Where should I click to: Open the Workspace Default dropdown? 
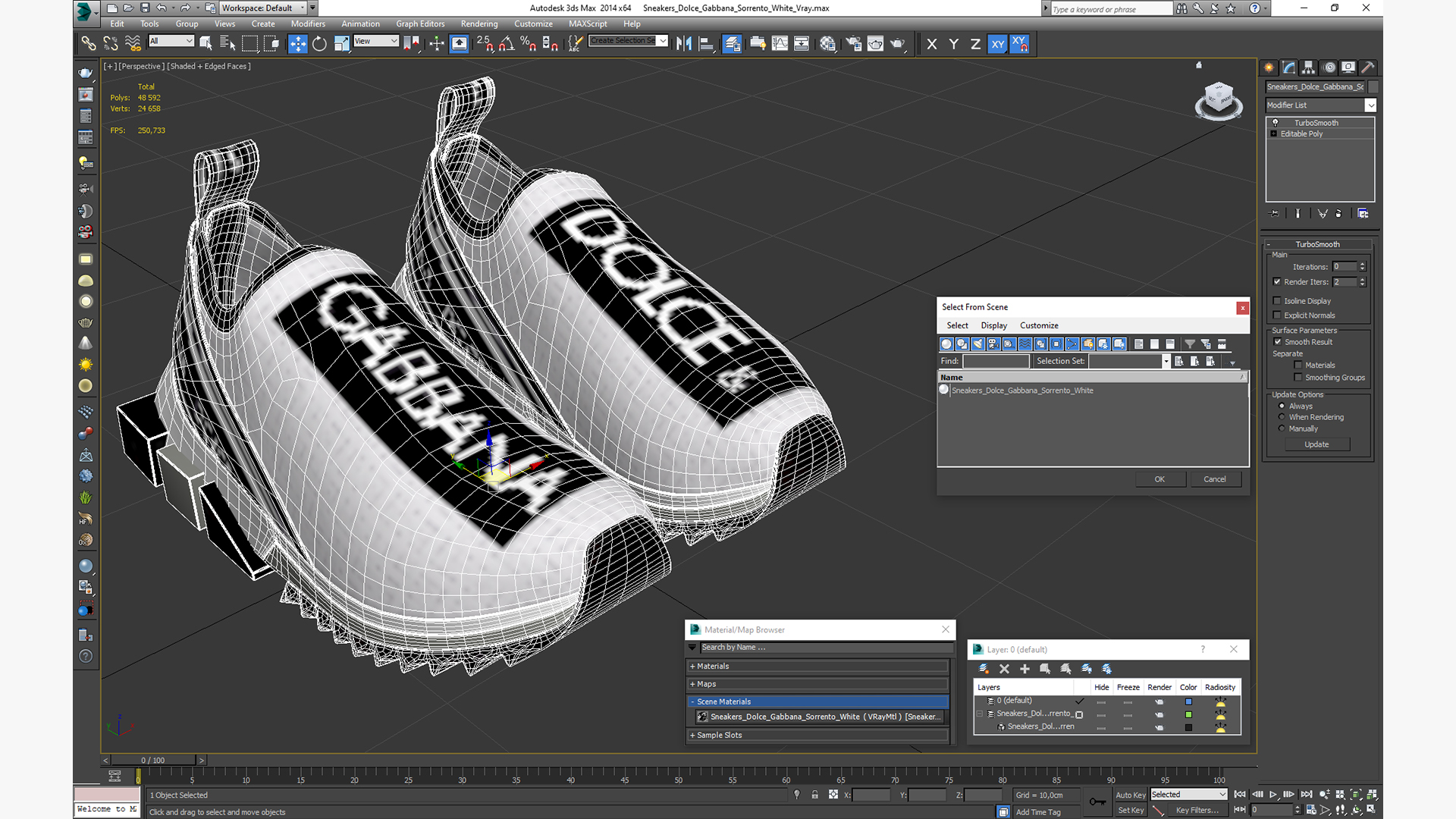[263, 8]
